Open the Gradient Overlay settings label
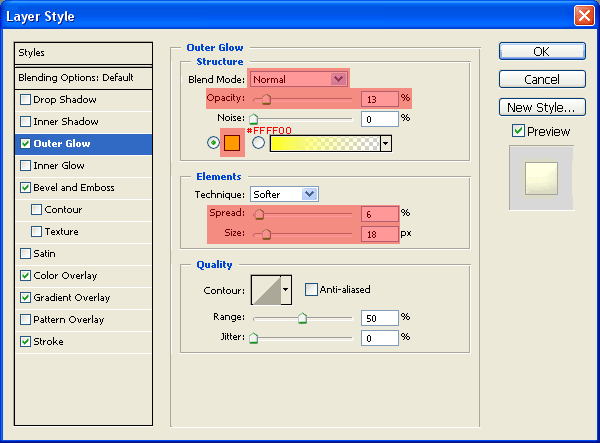Viewport: 600px width, 443px height. [x=72, y=298]
